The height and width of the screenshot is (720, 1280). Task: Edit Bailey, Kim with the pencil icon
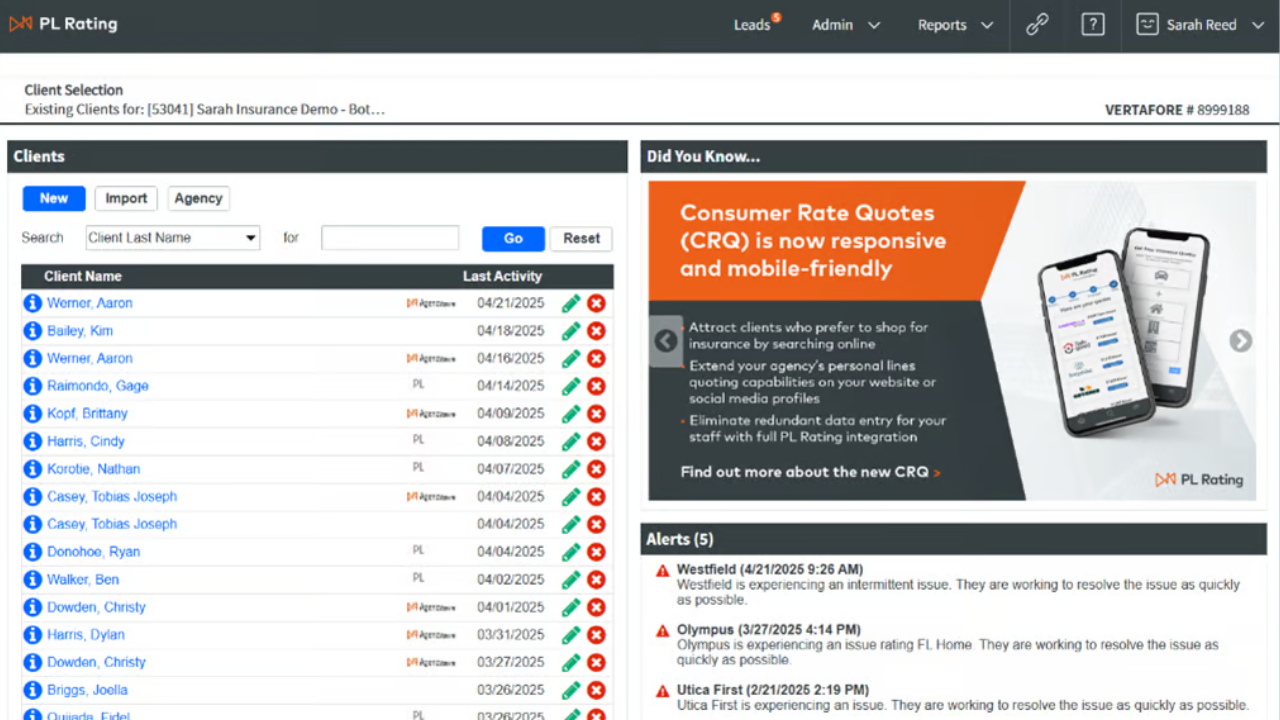tap(571, 331)
